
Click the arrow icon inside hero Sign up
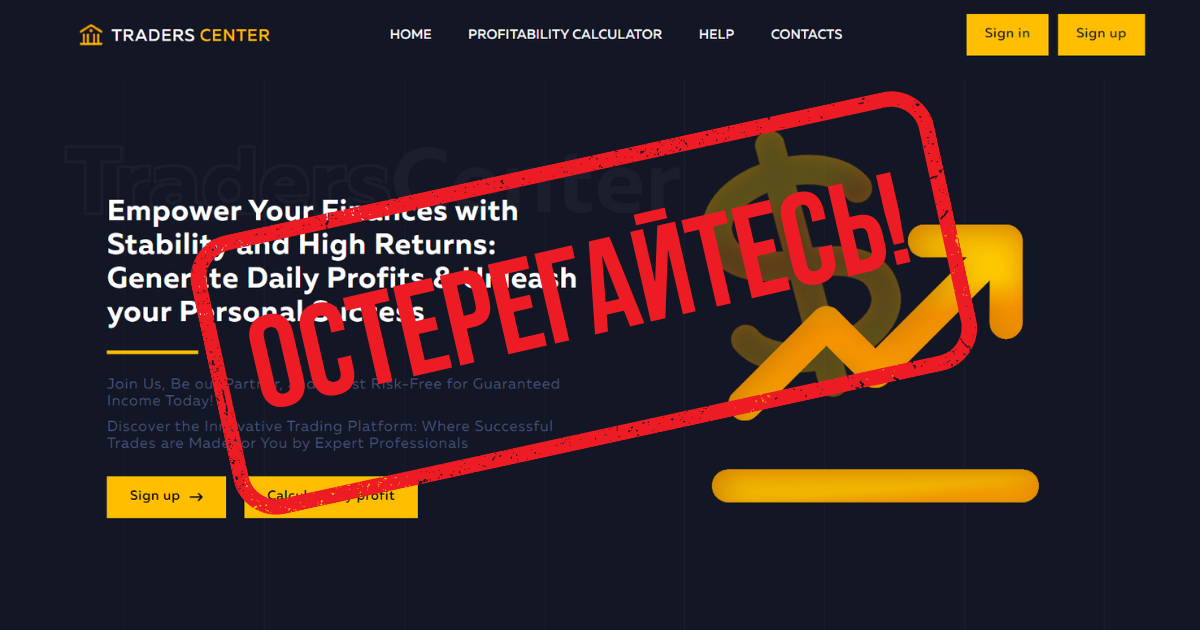pyautogui.click(x=196, y=496)
